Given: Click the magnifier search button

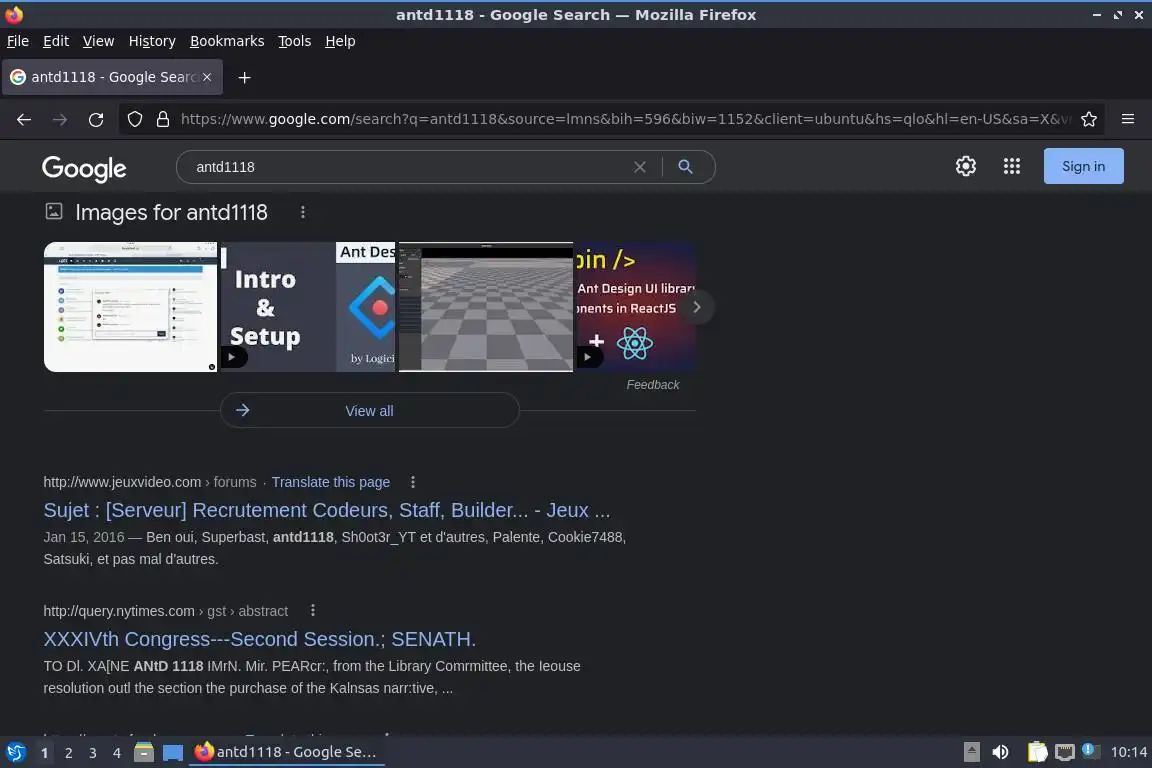Looking at the screenshot, I should click(685, 167).
